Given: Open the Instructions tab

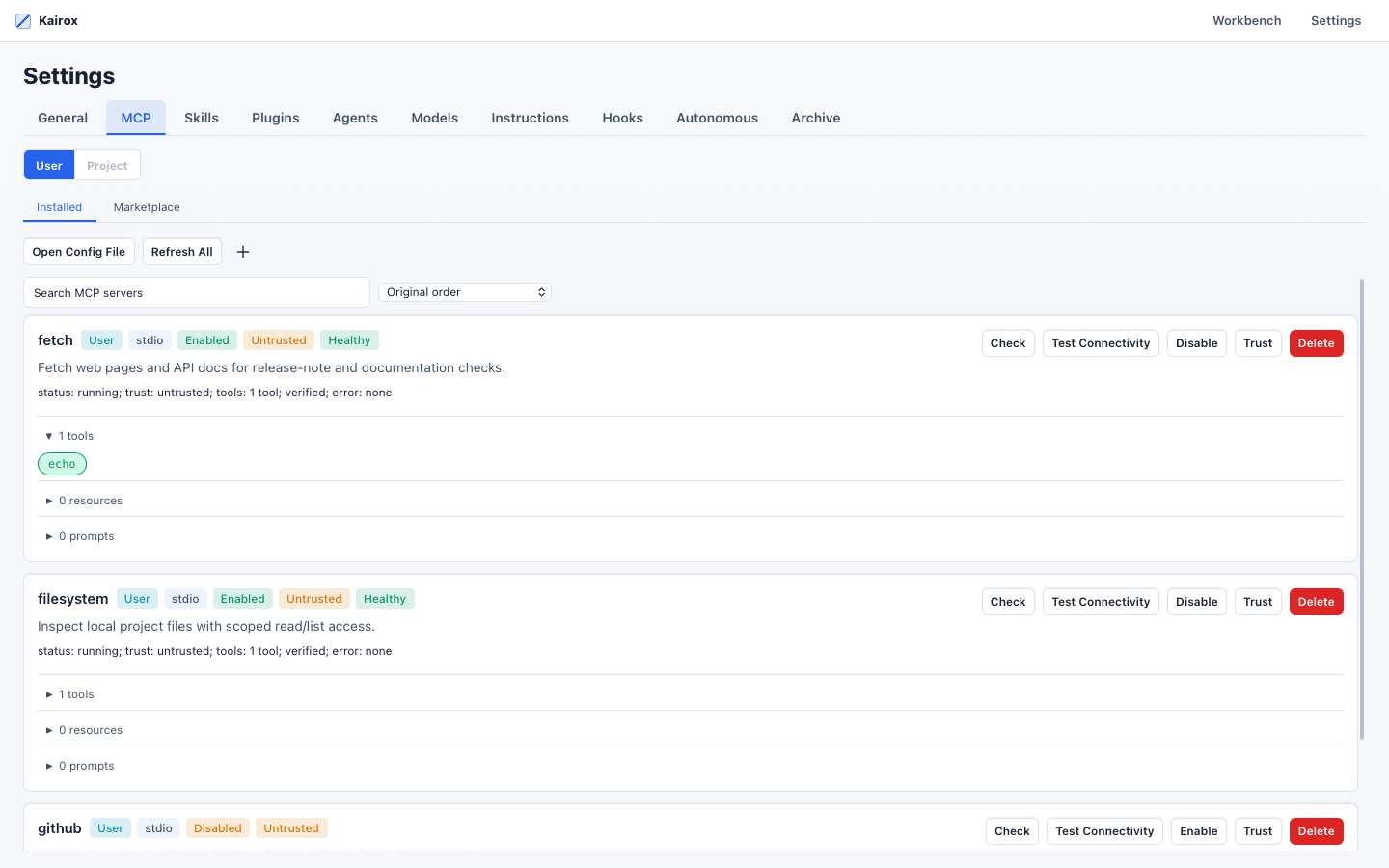Looking at the screenshot, I should pyautogui.click(x=530, y=118).
